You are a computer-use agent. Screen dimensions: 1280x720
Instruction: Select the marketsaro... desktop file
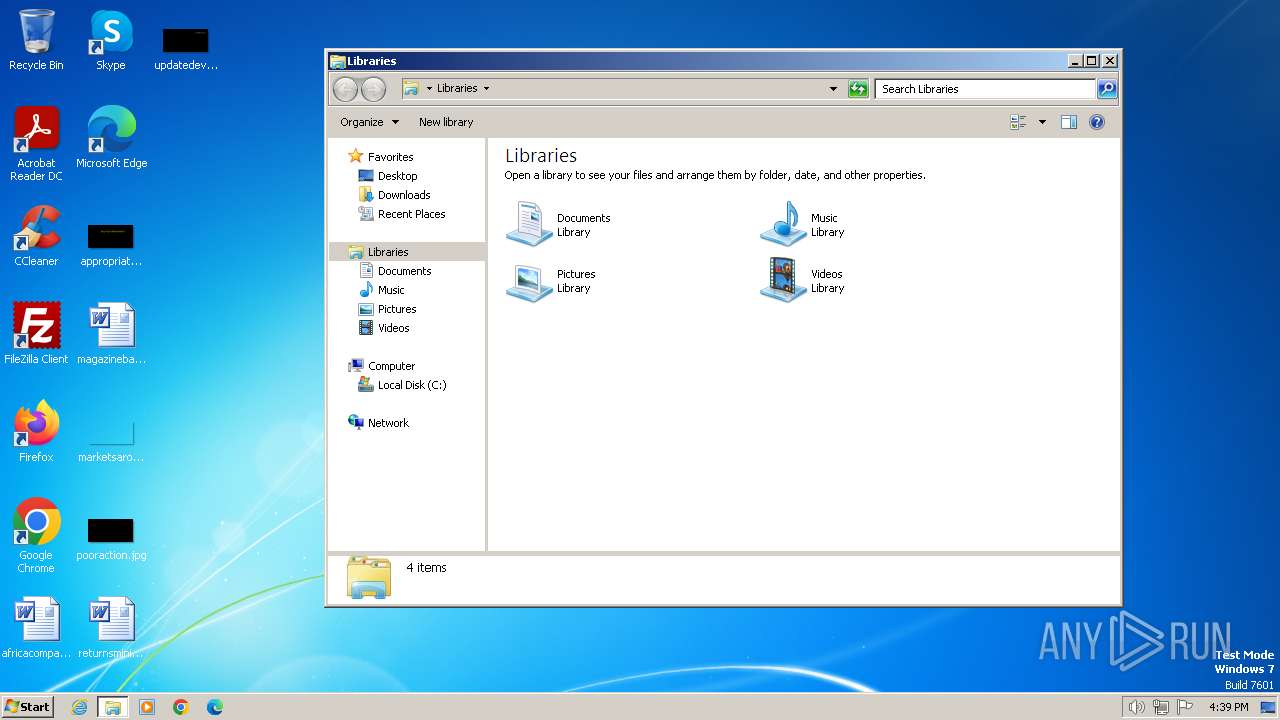(x=111, y=441)
